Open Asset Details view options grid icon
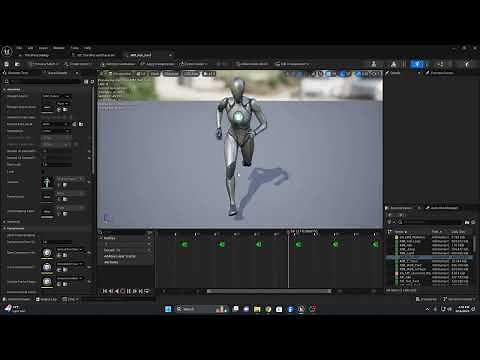This screenshot has height=360, width=480. [x=86, y=82]
